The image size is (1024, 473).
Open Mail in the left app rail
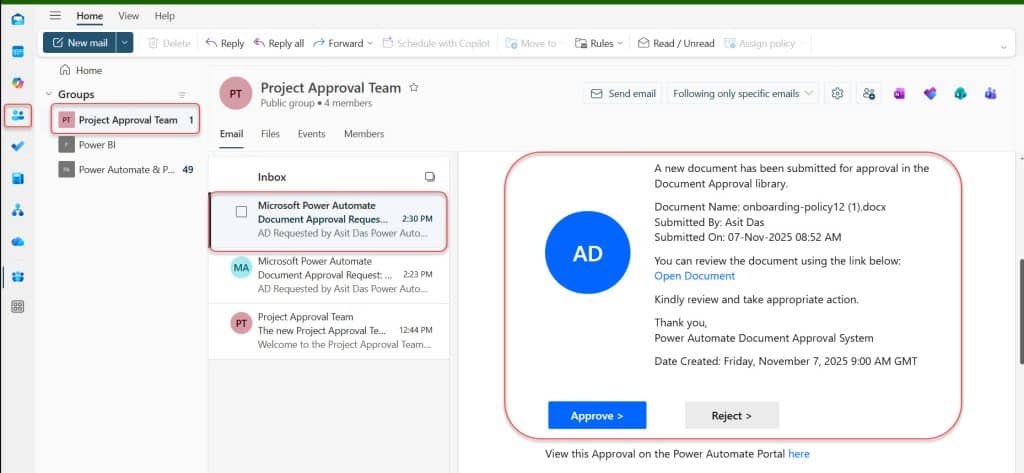[x=18, y=19]
